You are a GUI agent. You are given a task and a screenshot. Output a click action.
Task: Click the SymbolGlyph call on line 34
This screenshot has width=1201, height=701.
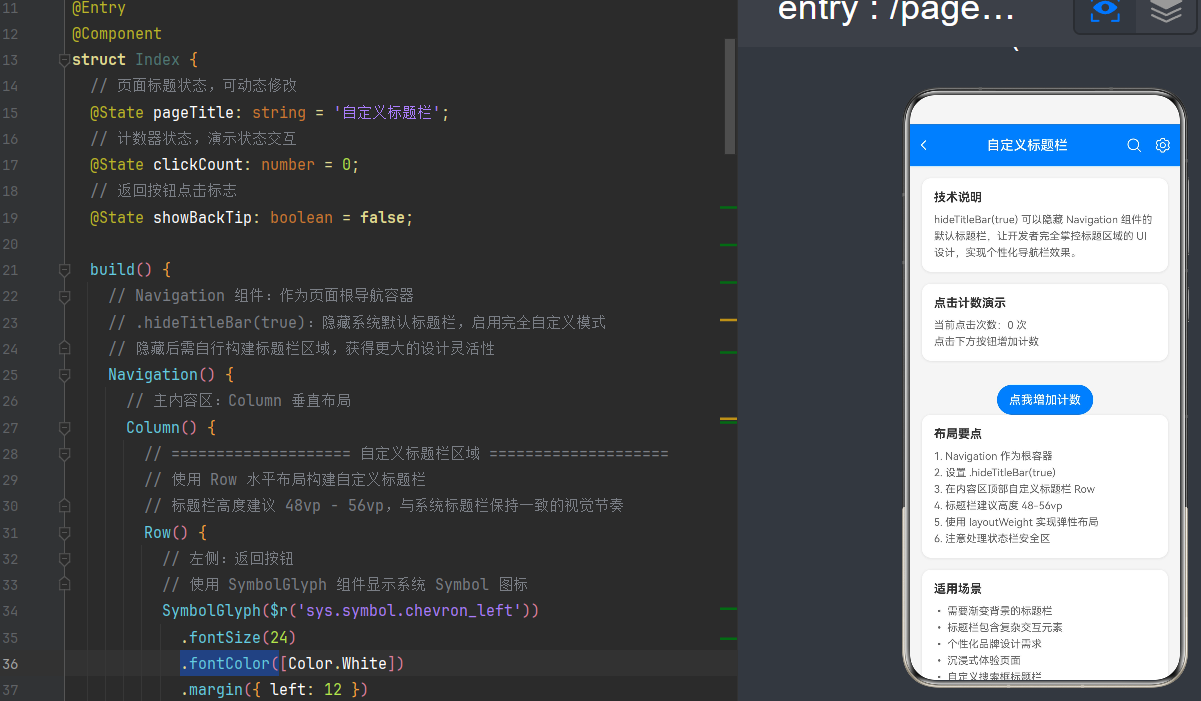(212, 610)
